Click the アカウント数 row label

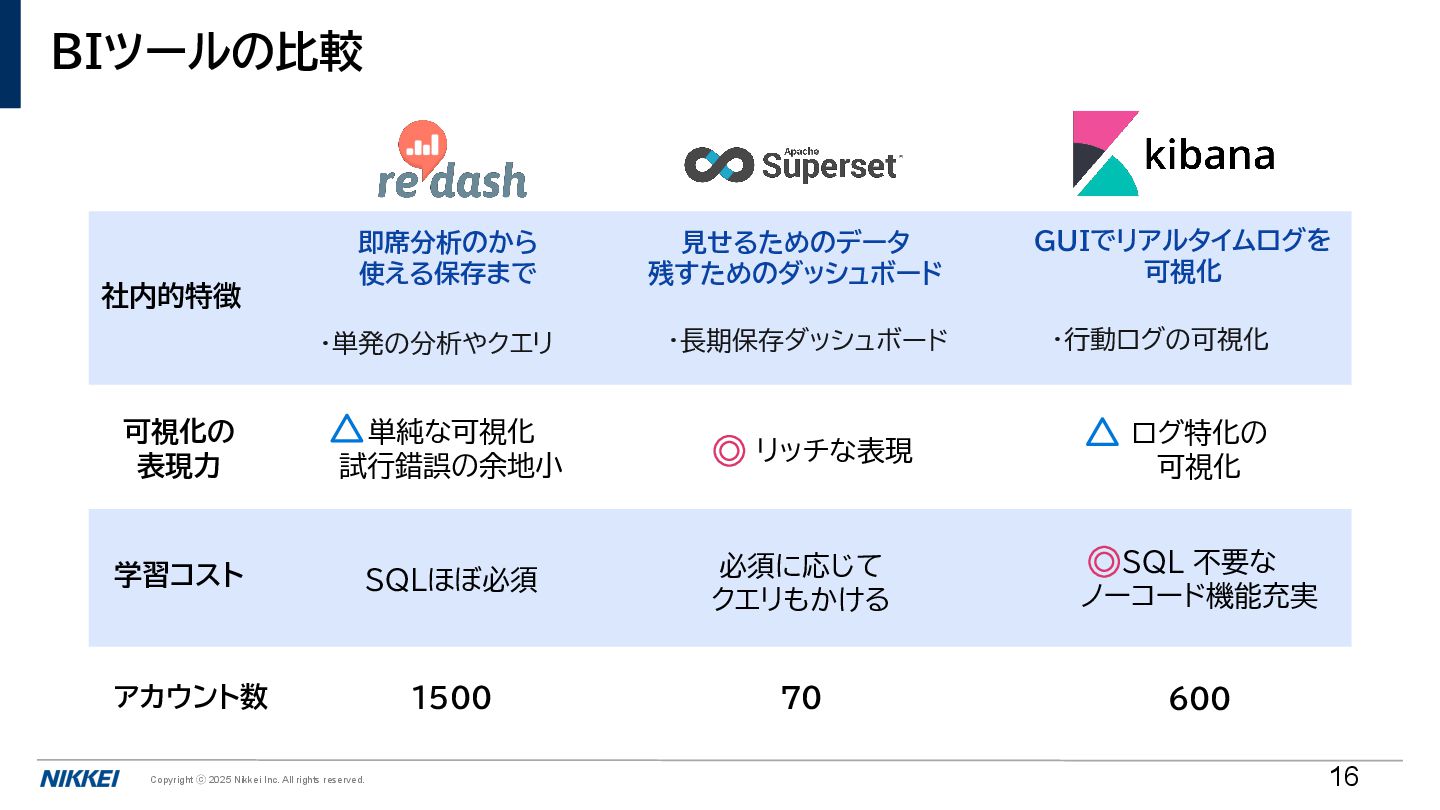coord(191,697)
